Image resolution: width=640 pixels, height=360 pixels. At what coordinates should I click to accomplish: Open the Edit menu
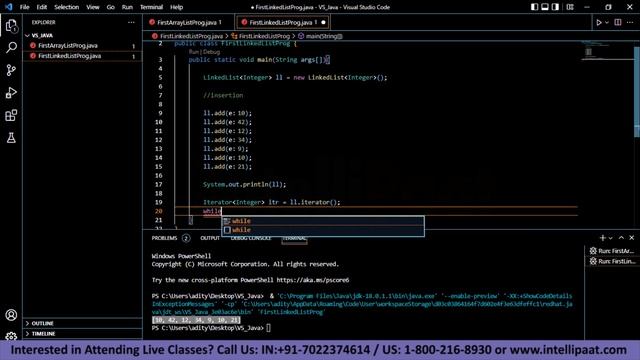pyautogui.click(x=42, y=7)
